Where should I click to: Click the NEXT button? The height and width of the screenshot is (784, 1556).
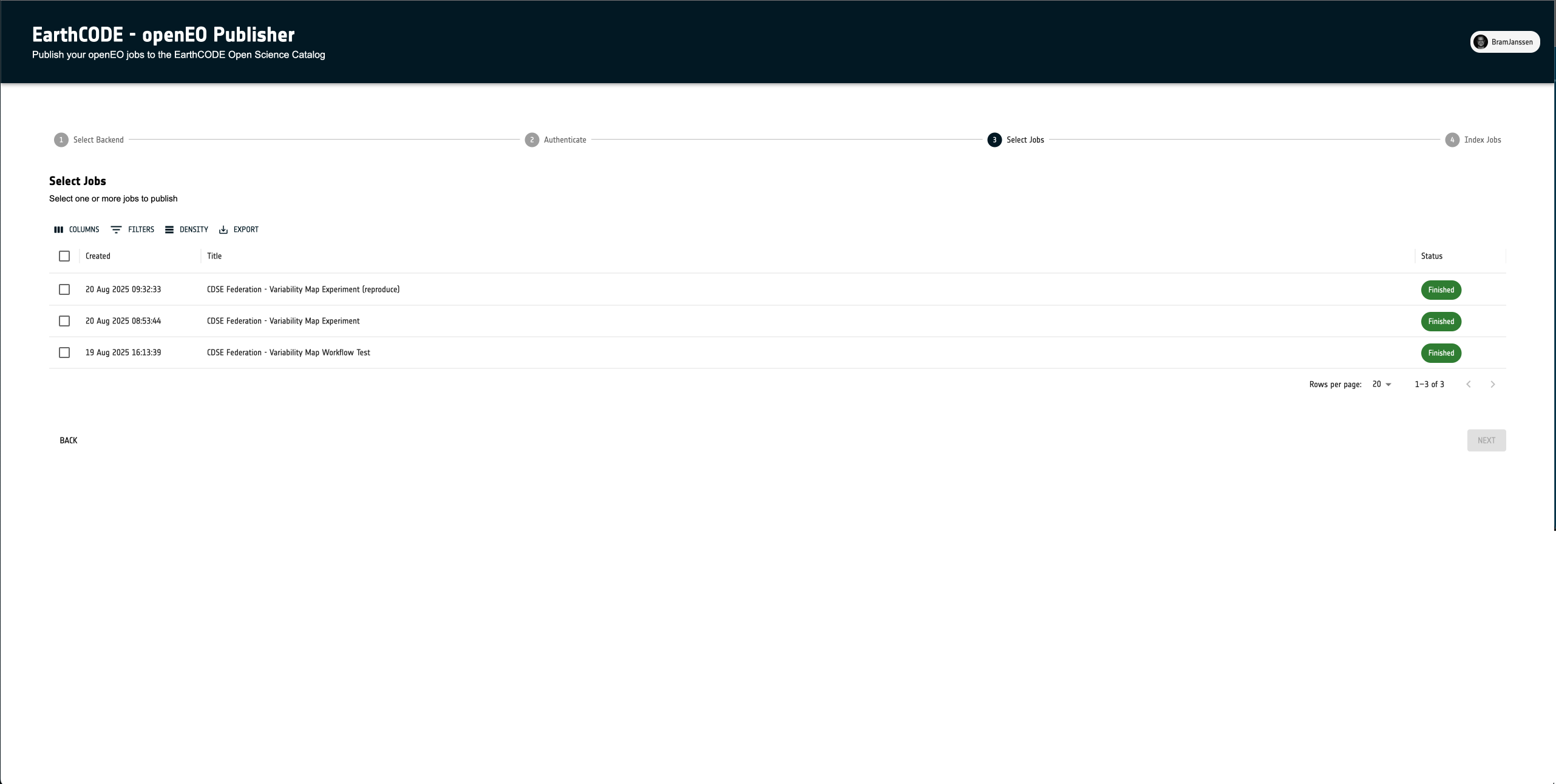[x=1486, y=440]
